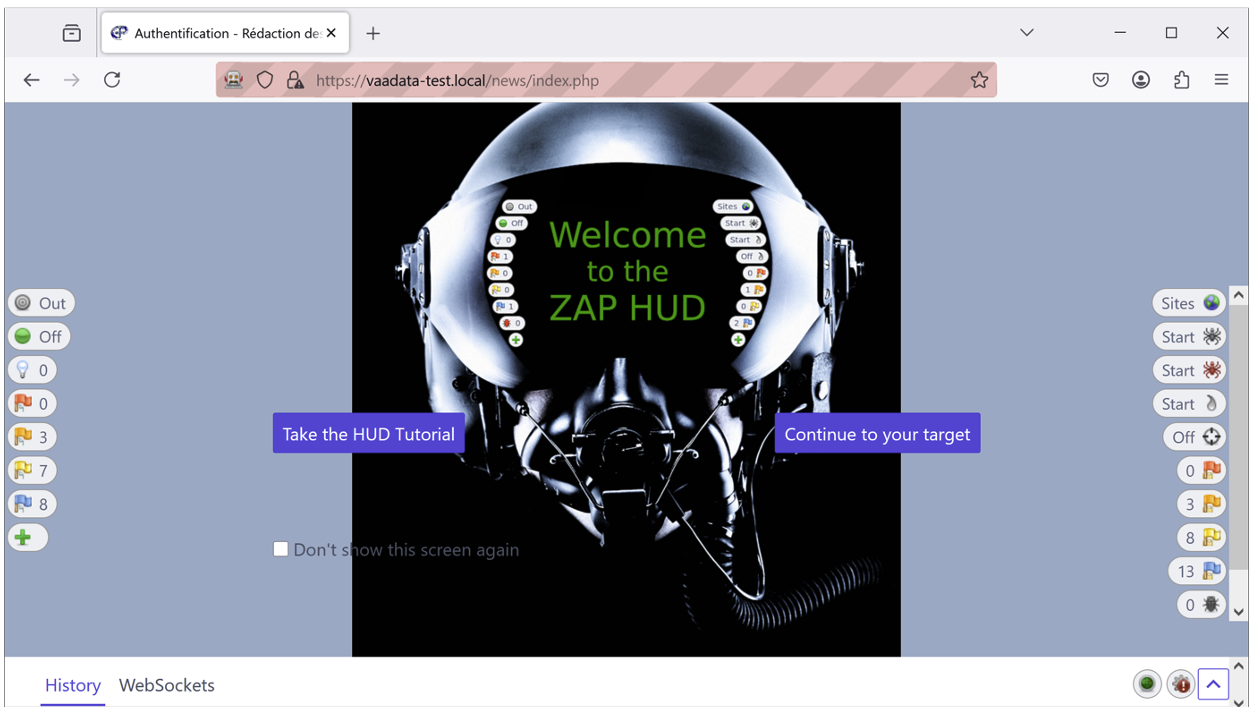Screen dimensions: 1254x707
Task: Launch the Ajax Spider
Action: [1189, 370]
